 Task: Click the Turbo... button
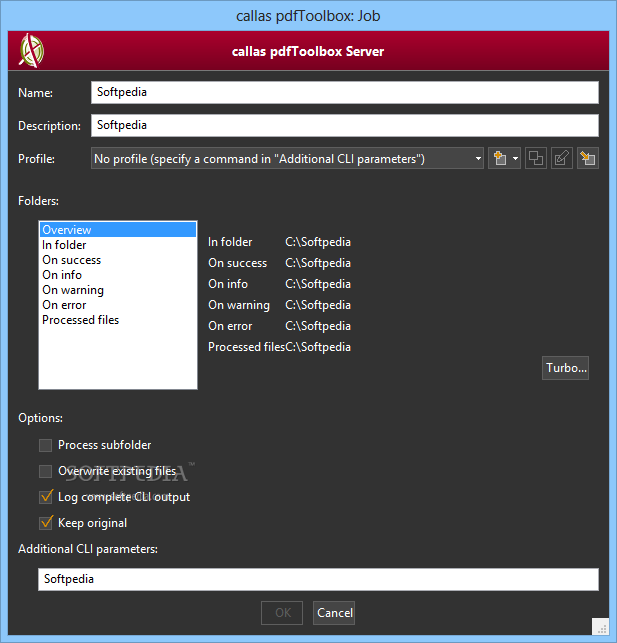coord(565,368)
